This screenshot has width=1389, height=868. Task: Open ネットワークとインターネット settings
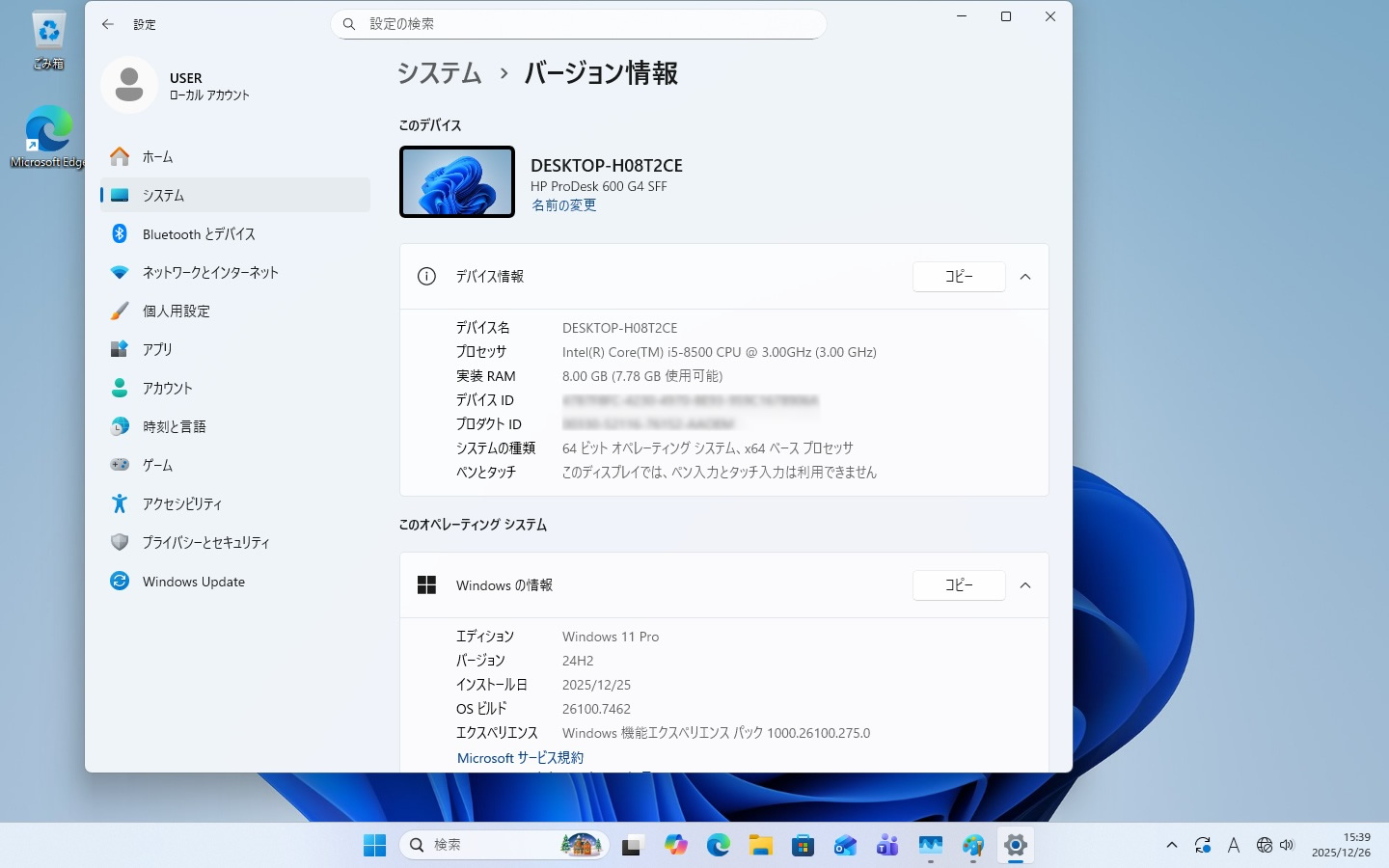tap(210, 273)
